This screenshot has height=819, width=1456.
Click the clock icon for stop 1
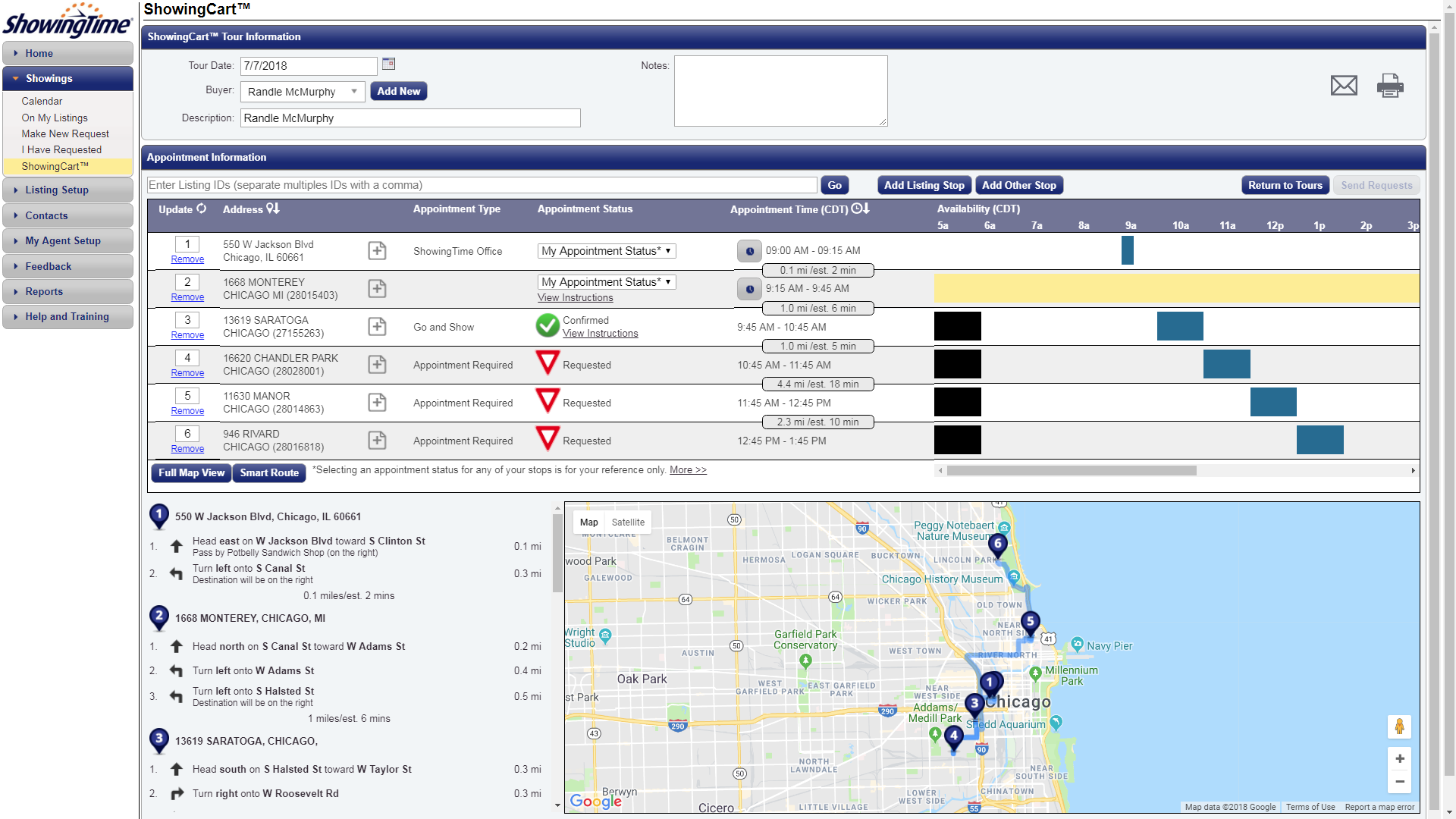point(749,251)
